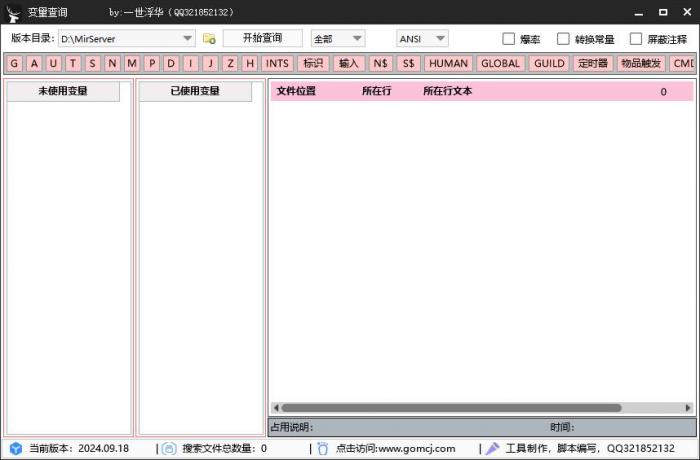Click the website visit icon in the status bar
The height and width of the screenshot is (460, 700).
(x=323, y=449)
